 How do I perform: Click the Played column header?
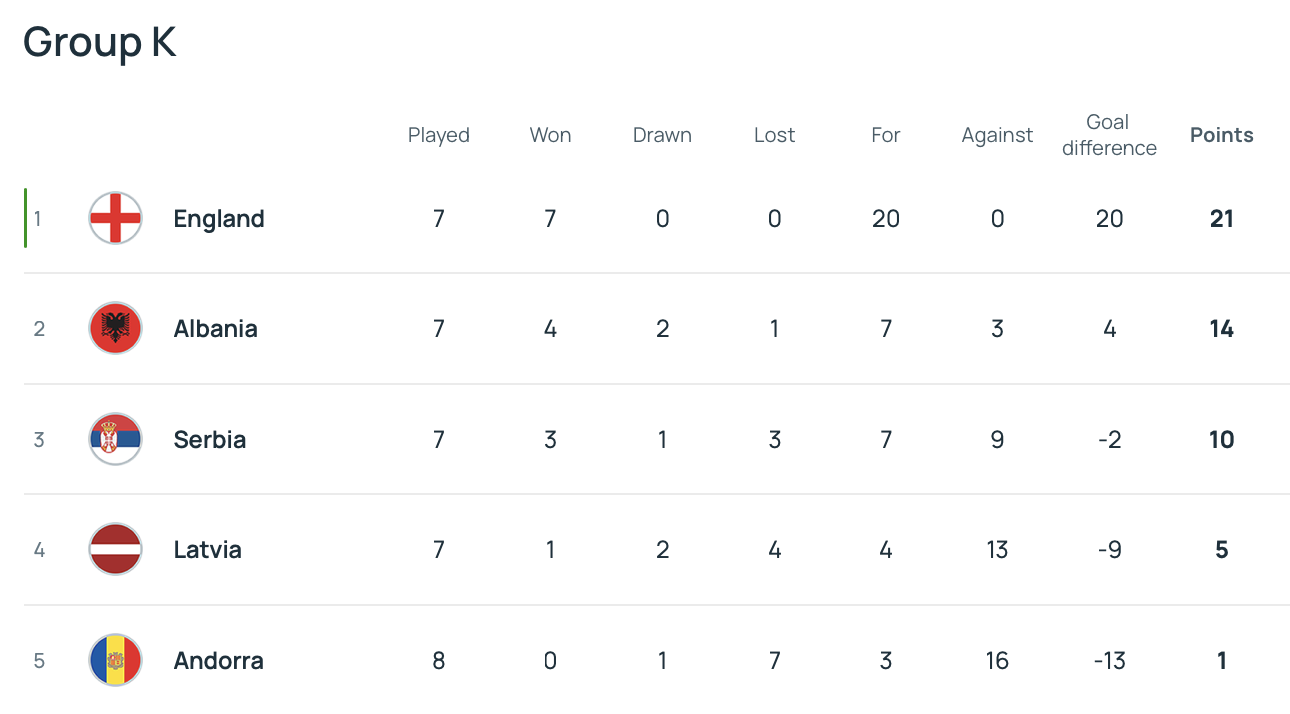pos(438,135)
